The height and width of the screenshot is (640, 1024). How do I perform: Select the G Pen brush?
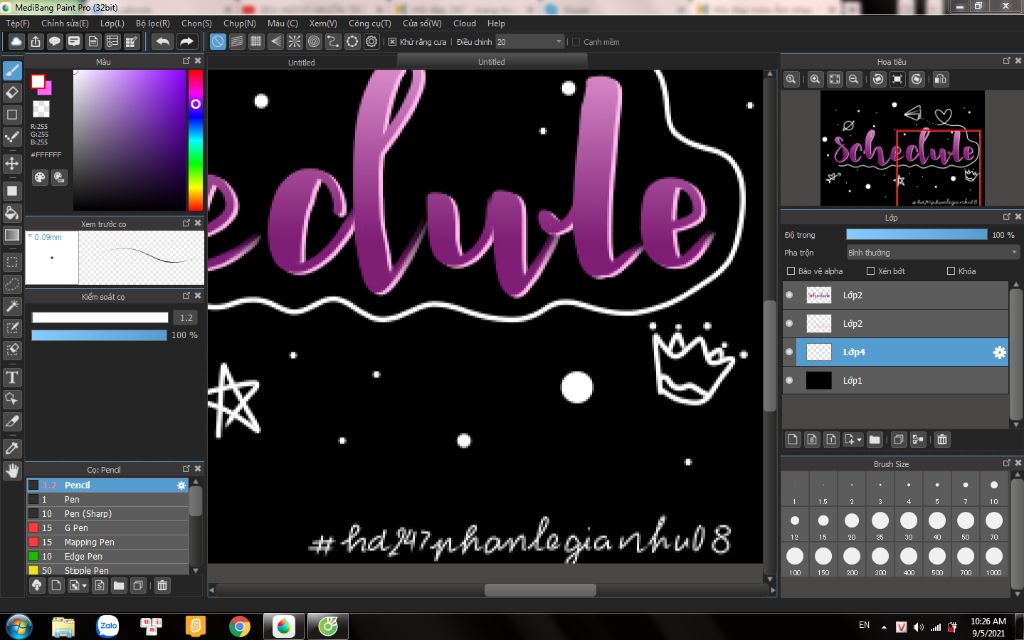108,528
